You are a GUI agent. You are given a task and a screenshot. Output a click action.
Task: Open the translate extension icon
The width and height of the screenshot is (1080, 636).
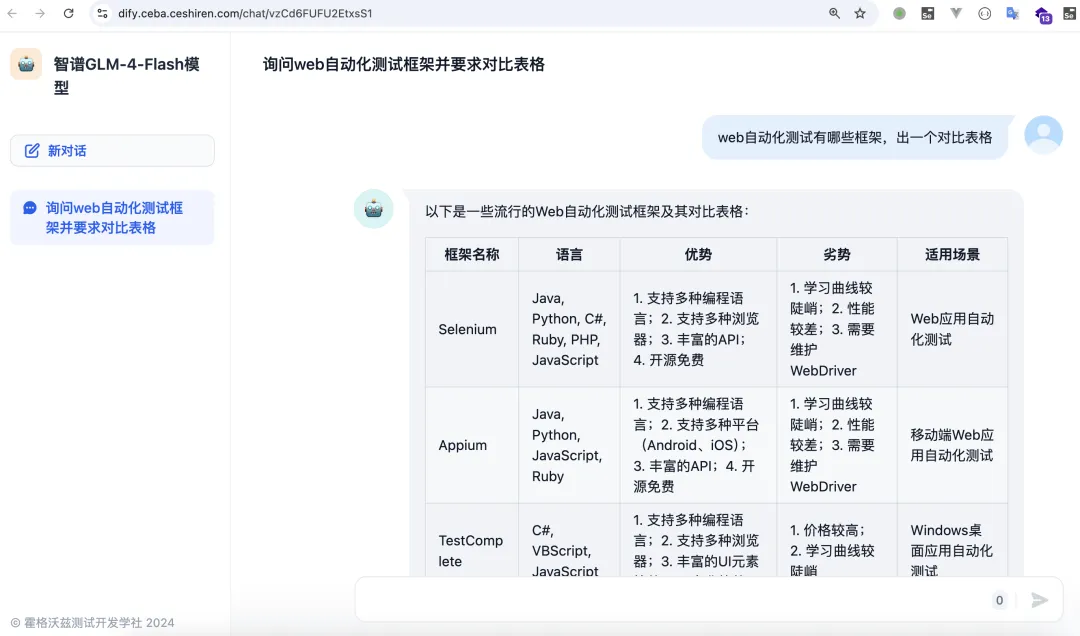pyautogui.click(x=1012, y=13)
